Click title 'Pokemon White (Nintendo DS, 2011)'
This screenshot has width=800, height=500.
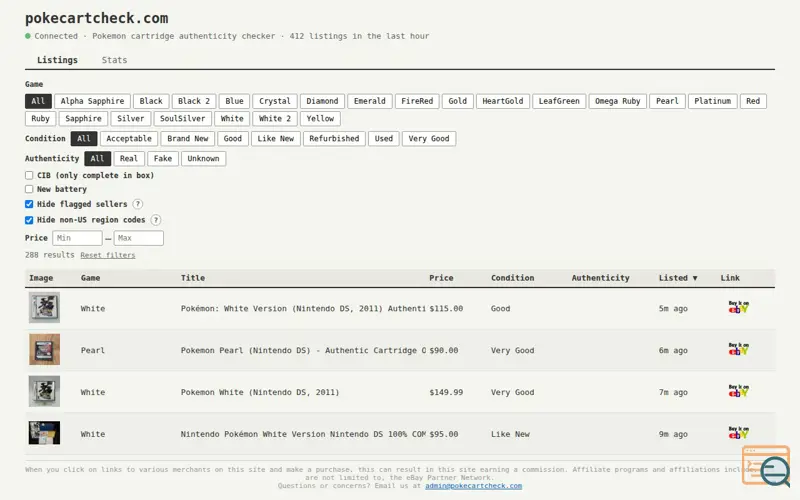tap(260, 392)
